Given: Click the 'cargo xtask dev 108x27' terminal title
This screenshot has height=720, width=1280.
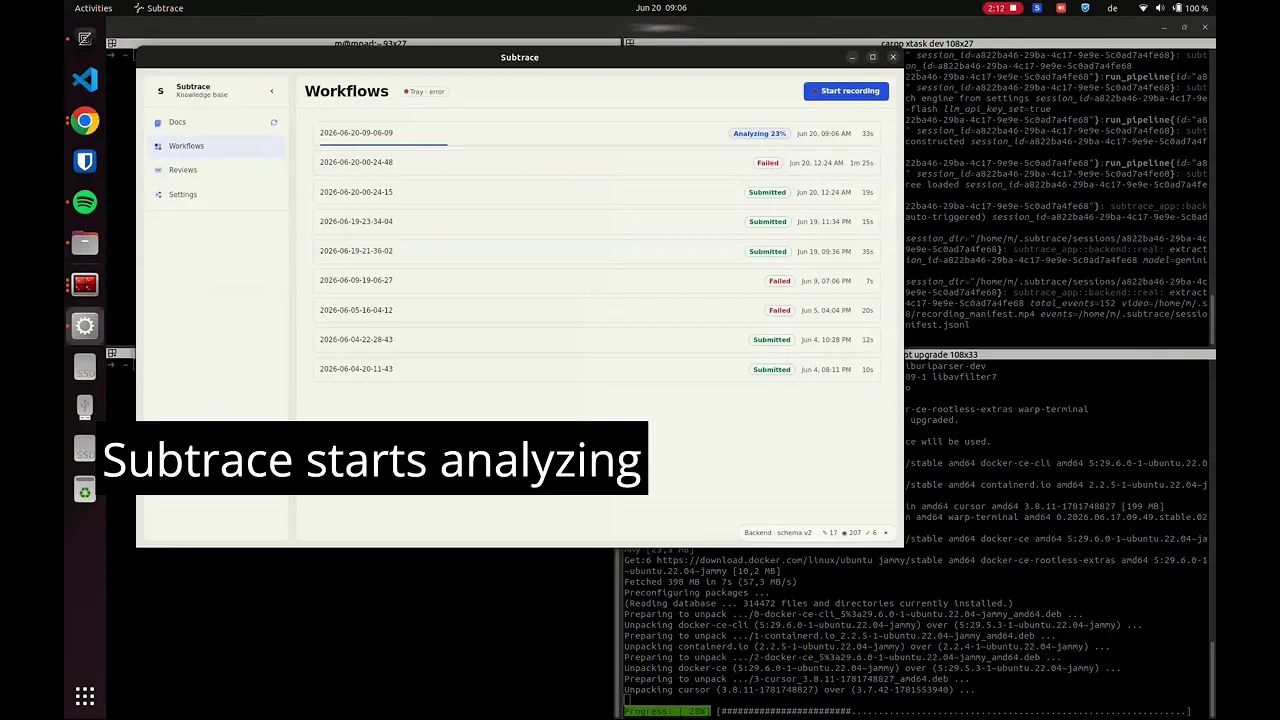Looking at the screenshot, I should (x=927, y=44).
